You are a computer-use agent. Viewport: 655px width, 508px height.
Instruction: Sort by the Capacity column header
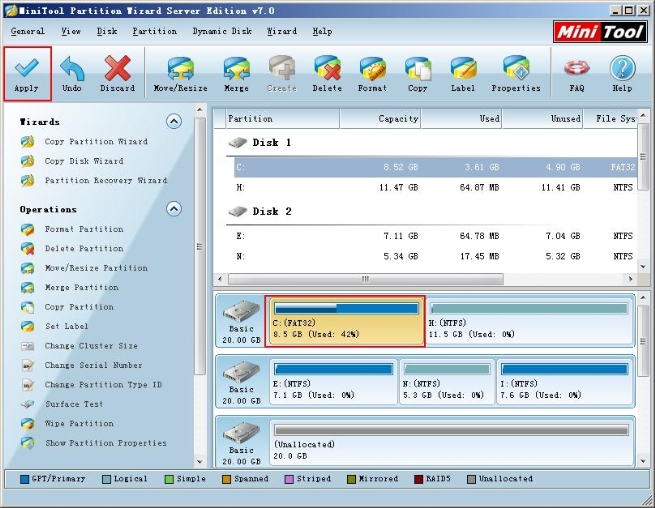coord(380,119)
